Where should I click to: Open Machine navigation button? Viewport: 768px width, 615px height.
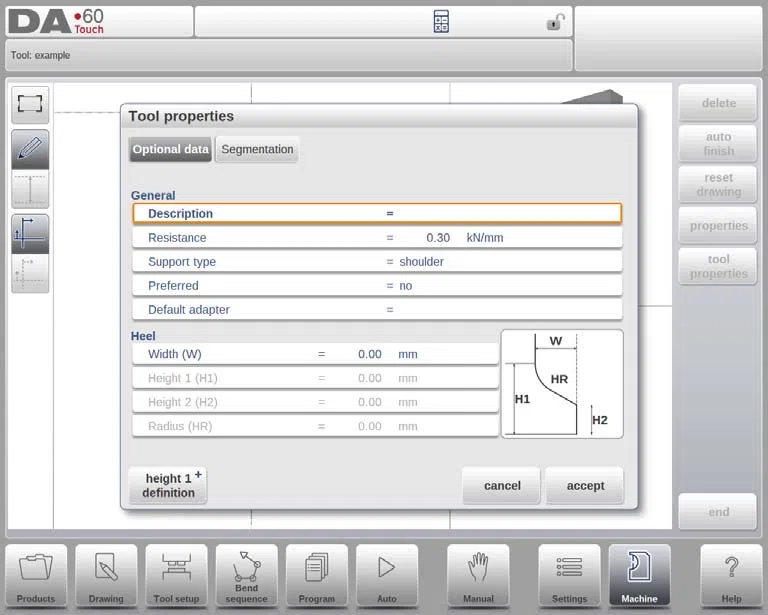pyautogui.click(x=639, y=576)
